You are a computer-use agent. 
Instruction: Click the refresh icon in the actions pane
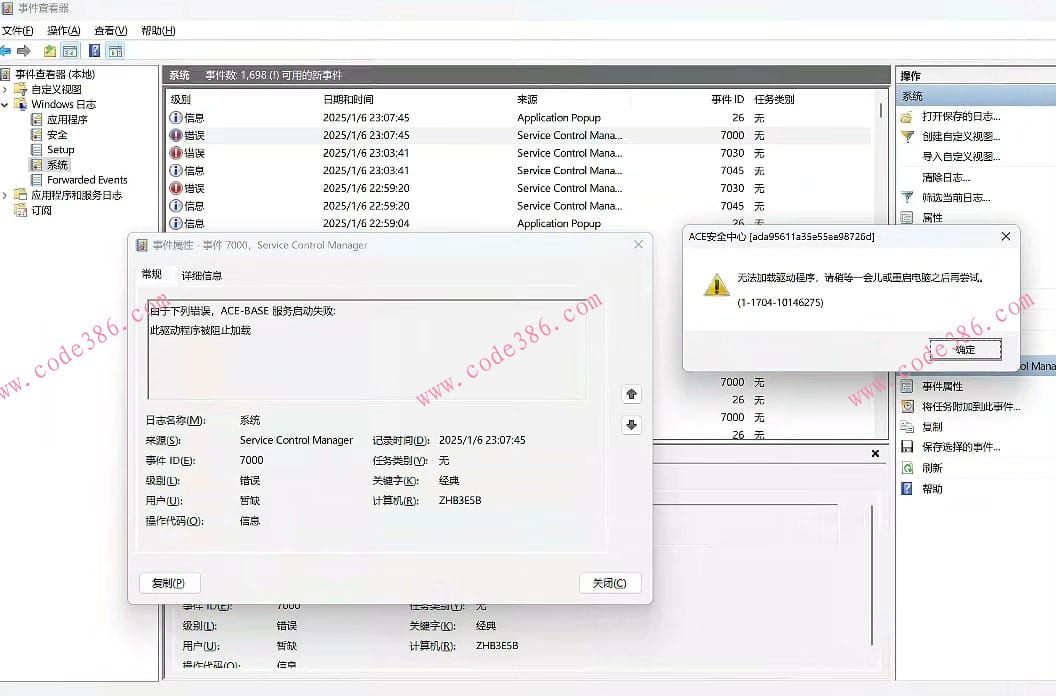pyautogui.click(x=907, y=468)
